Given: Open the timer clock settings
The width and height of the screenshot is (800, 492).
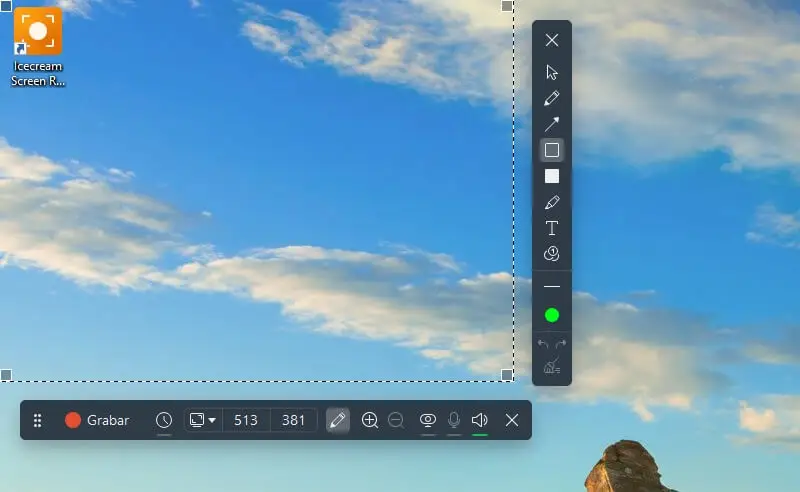Looking at the screenshot, I should point(164,421).
